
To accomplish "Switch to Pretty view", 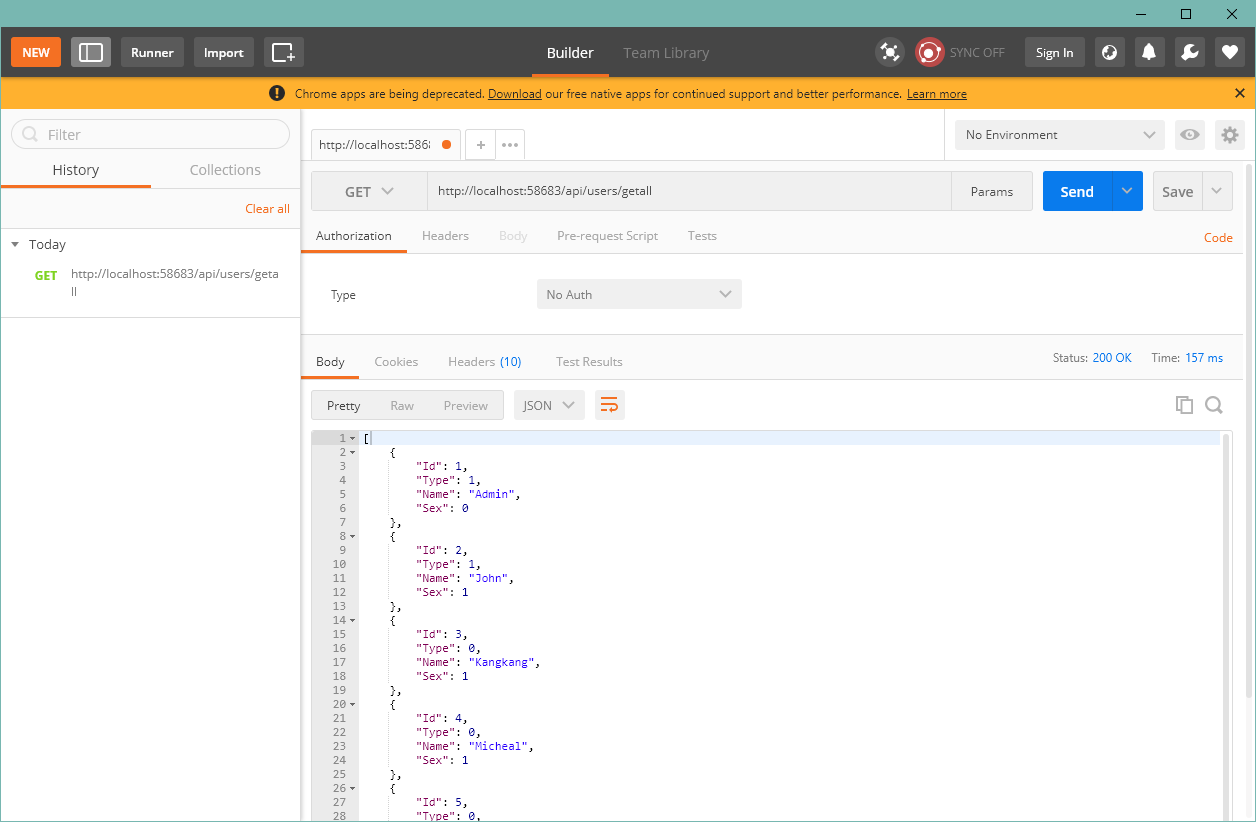I will click(x=343, y=405).
